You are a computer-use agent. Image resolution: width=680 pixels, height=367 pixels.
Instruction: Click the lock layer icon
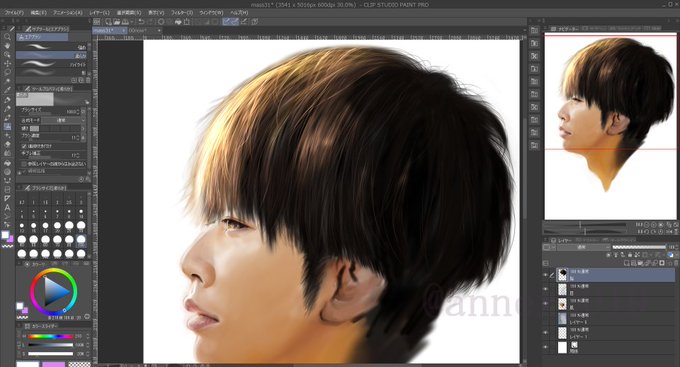[x=630, y=255]
